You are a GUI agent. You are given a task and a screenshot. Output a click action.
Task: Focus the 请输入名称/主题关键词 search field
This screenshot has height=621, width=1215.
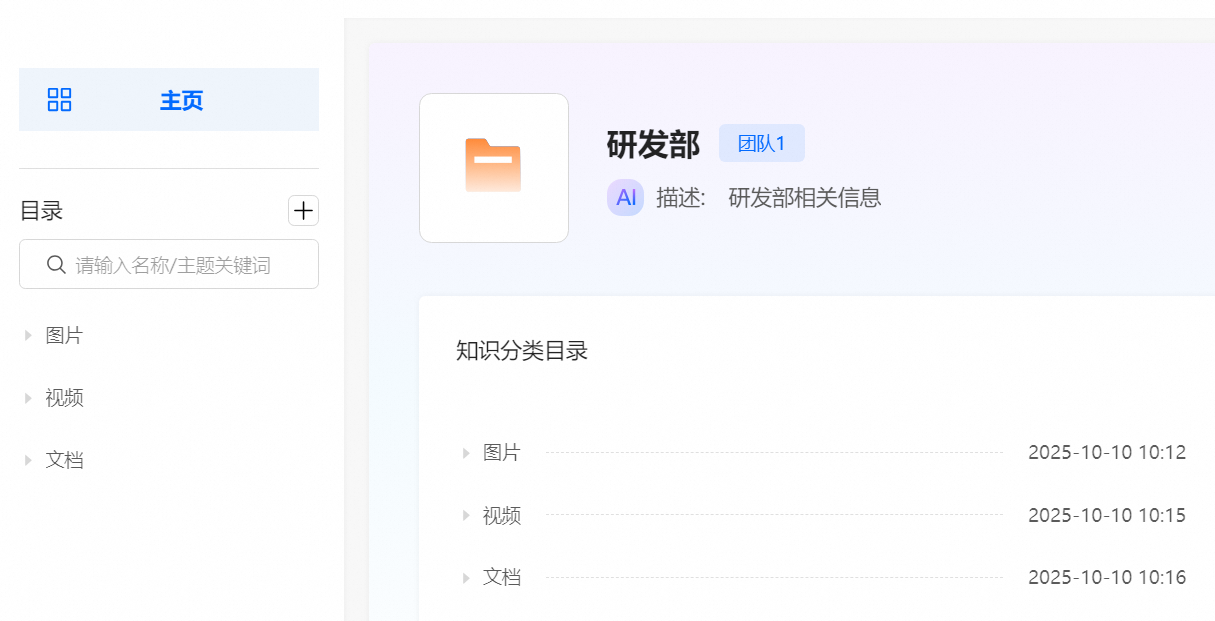coord(169,264)
